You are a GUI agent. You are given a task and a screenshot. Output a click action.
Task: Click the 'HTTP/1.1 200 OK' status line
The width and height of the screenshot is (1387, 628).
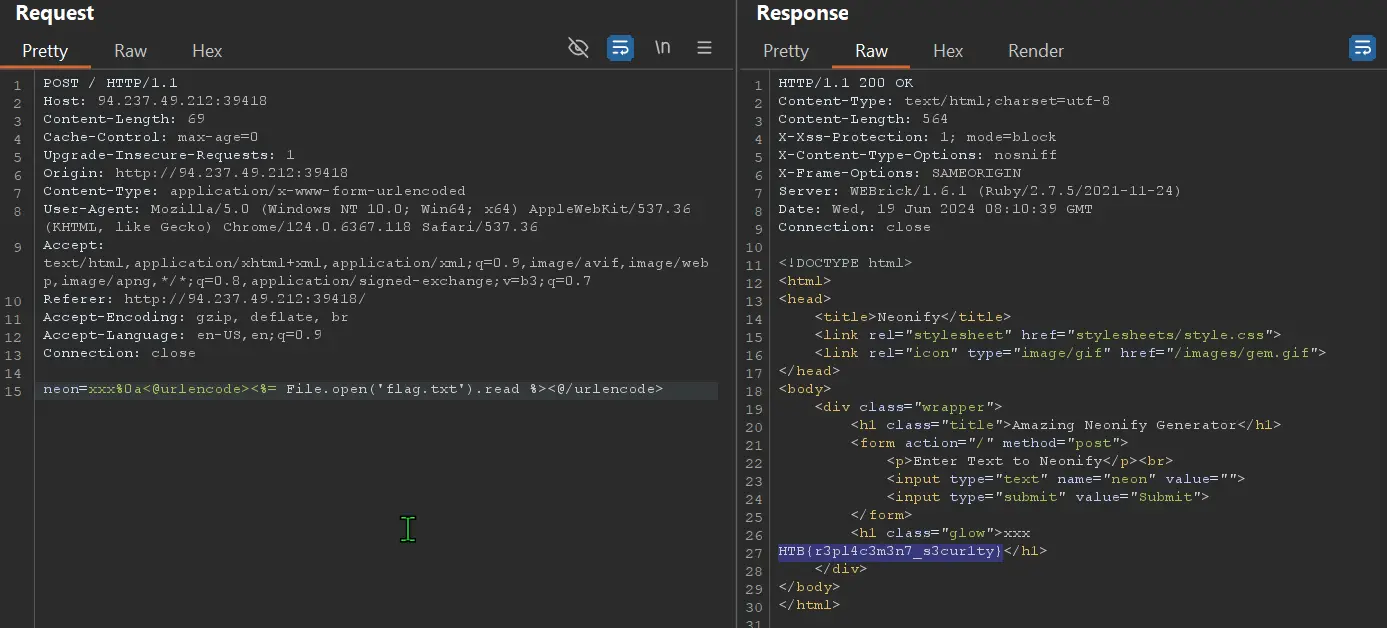coord(846,83)
